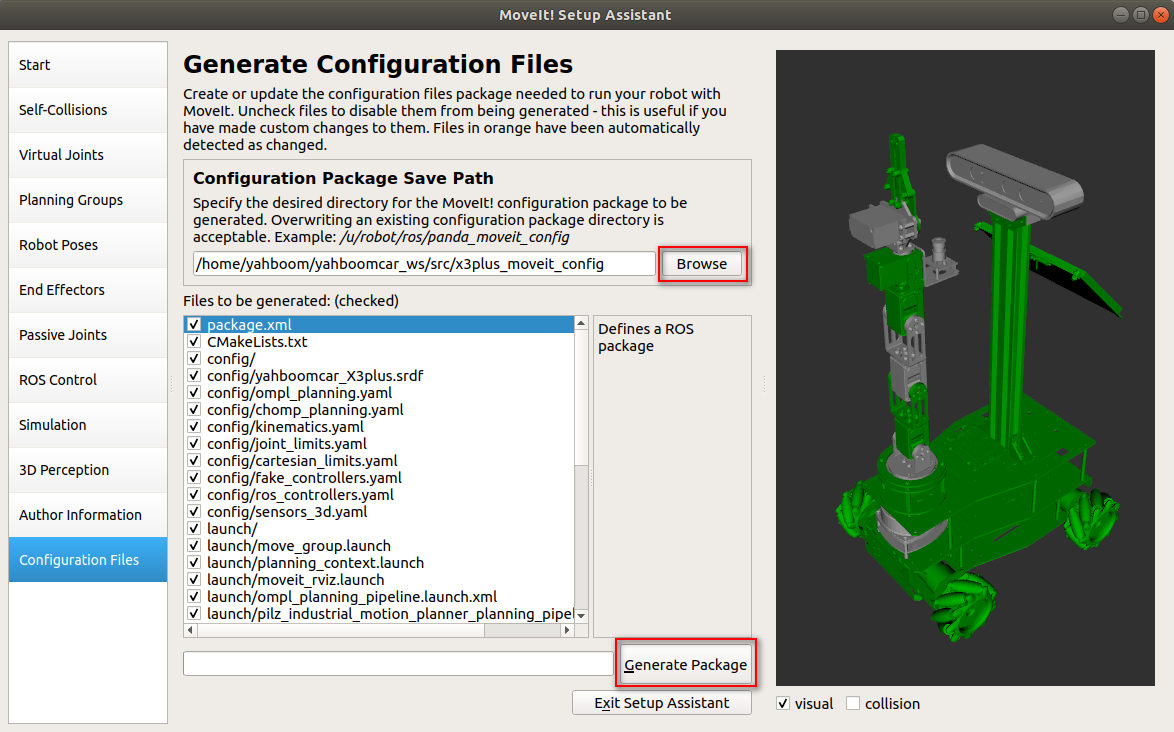Go to ROS Control step
This screenshot has height=732, width=1174.
(x=88, y=379)
